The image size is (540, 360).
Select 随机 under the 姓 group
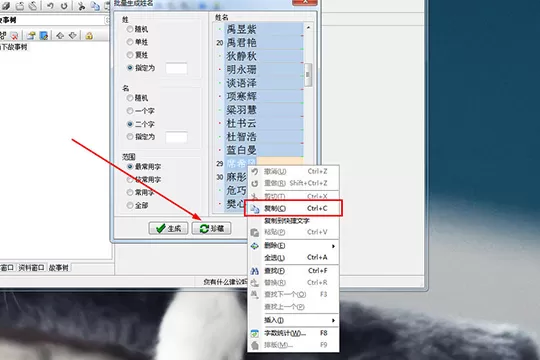(137, 29)
